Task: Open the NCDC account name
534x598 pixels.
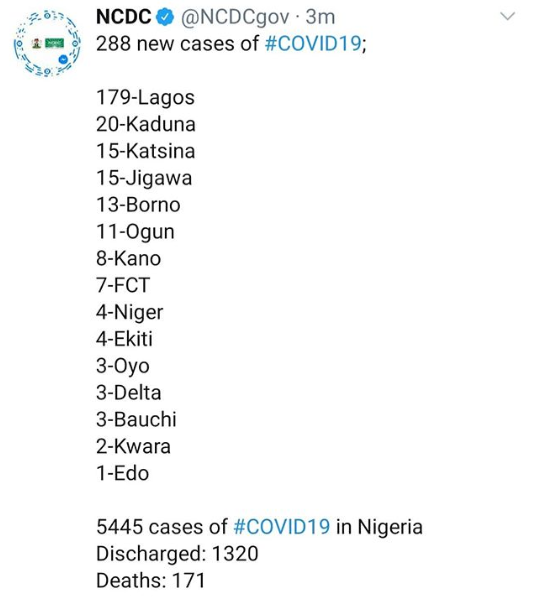Action: coord(124,17)
